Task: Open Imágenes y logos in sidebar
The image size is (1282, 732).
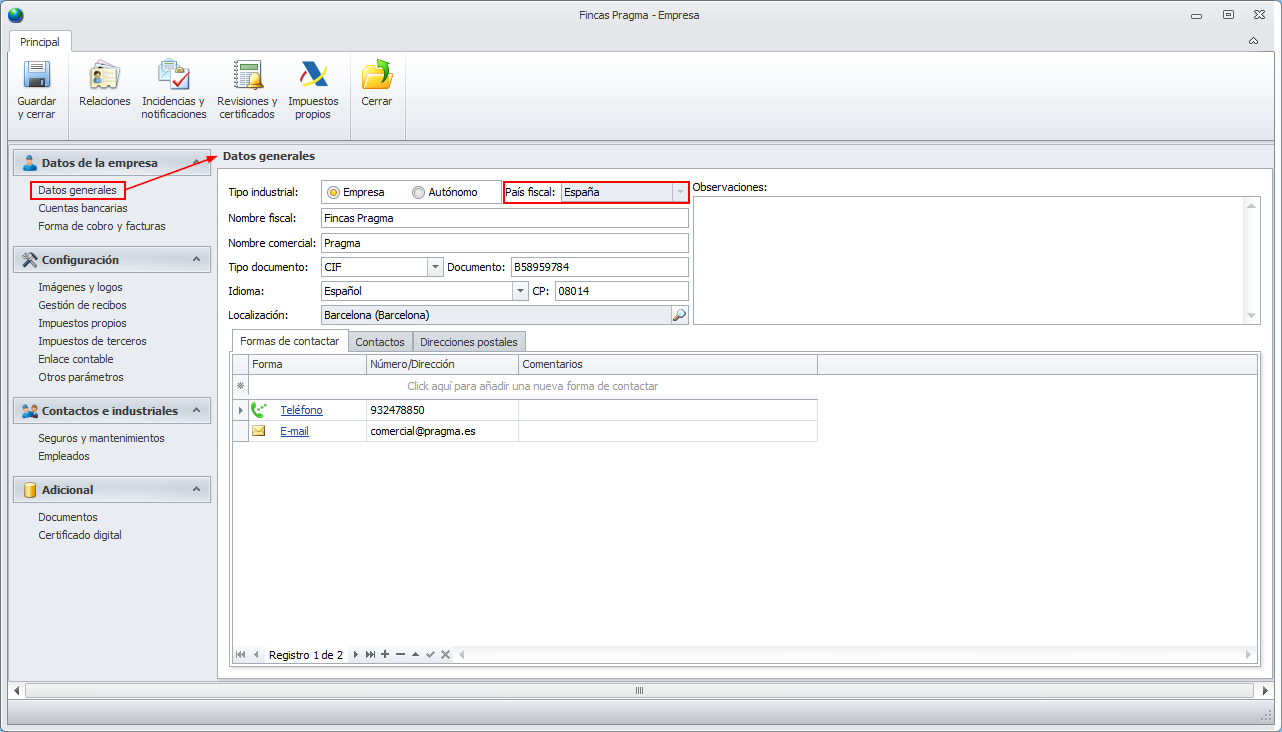Action: click(81, 287)
